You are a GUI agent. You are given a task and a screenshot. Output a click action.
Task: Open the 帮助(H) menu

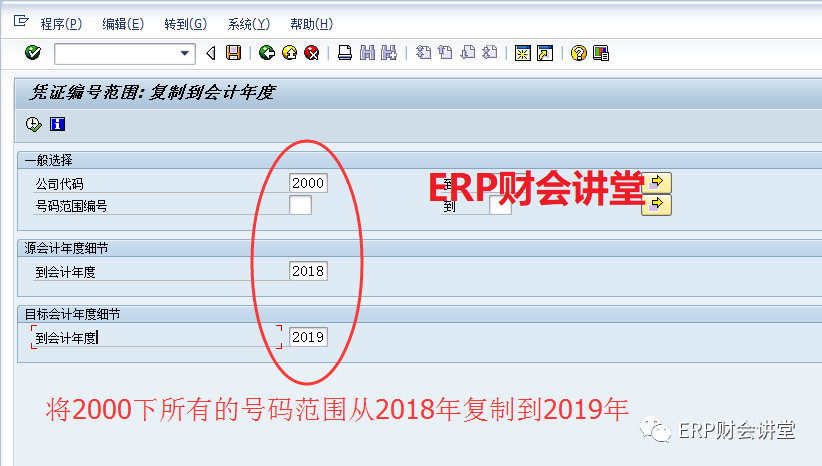(311, 24)
